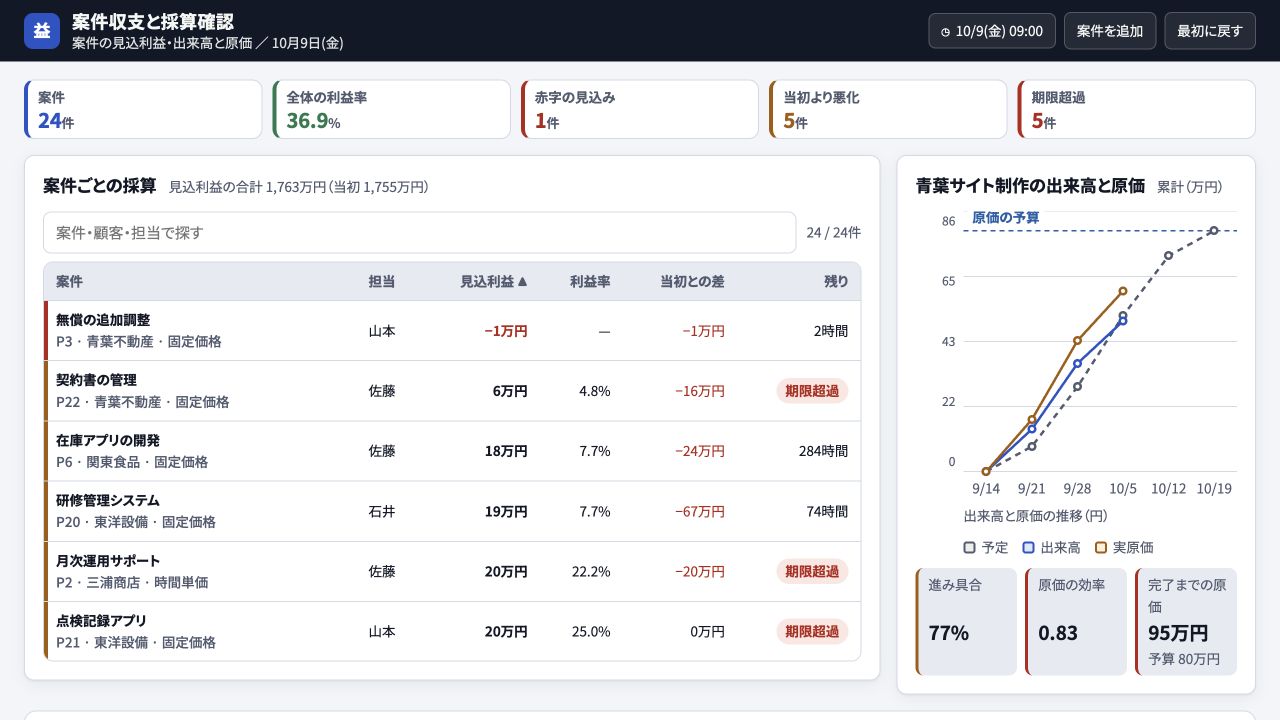Select the 赤字の見込み summary card
This screenshot has width=1280, height=720.
(x=640, y=110)
